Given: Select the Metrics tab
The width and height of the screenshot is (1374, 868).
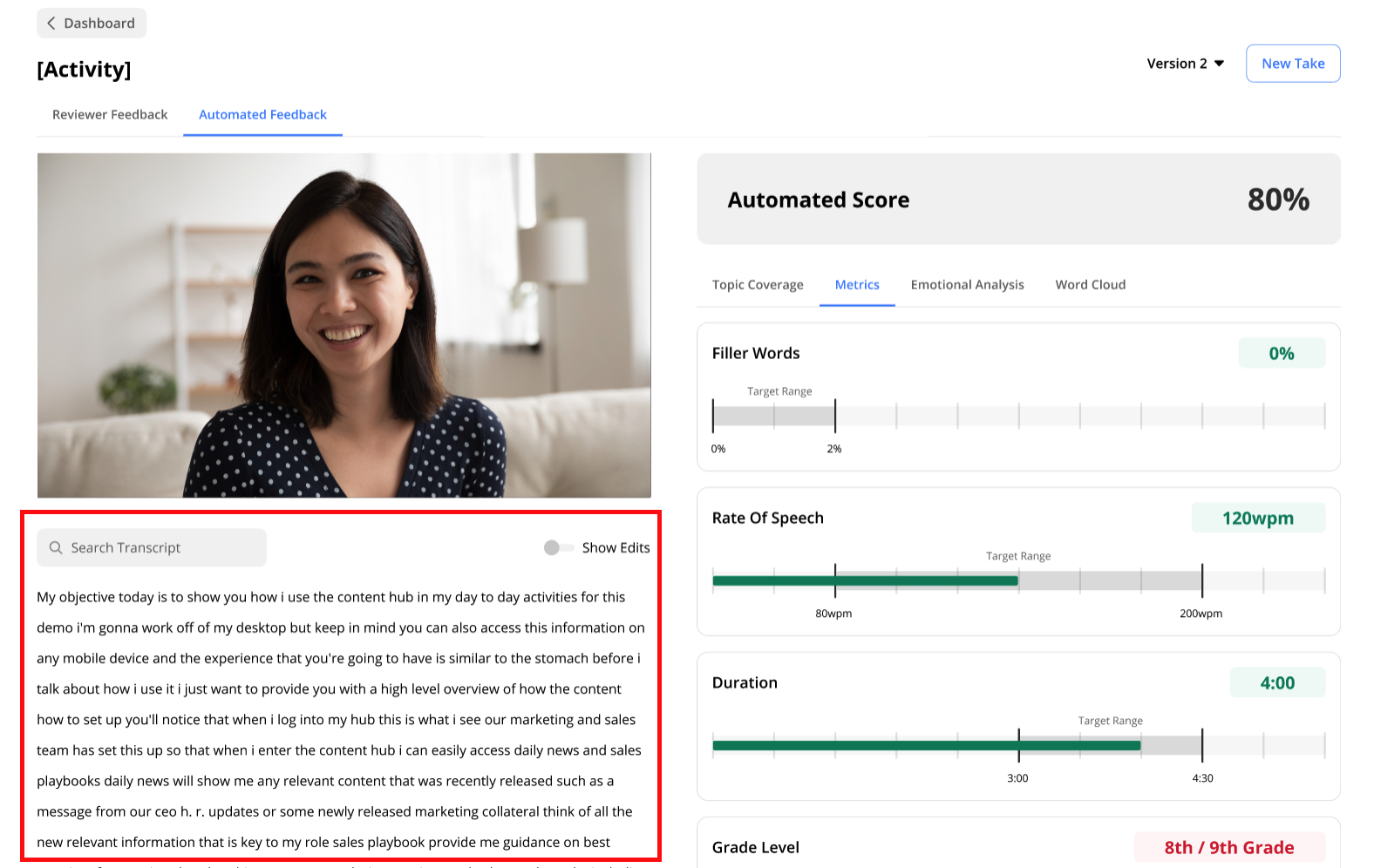Looking at the screenshot, I should 857,285.
